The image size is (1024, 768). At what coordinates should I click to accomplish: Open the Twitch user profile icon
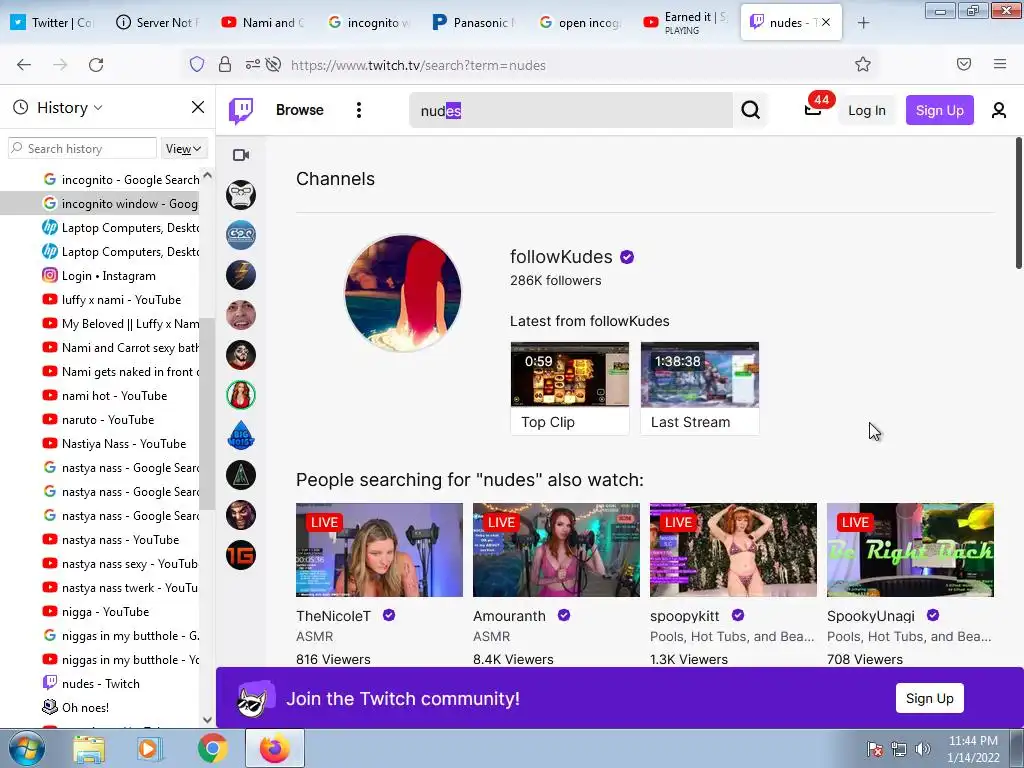pos(999,110)
